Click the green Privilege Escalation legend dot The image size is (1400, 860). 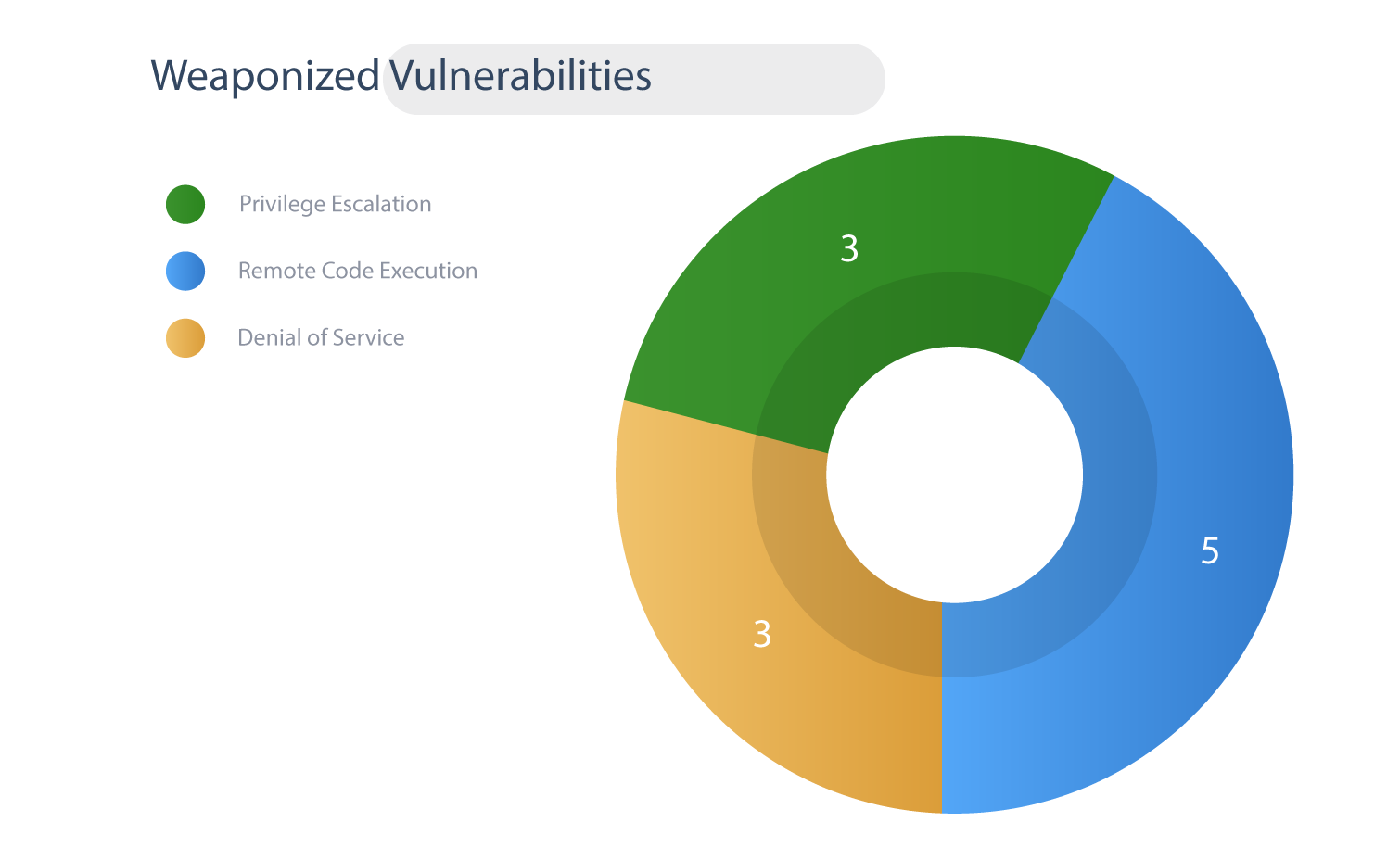(x=185, y=204)
